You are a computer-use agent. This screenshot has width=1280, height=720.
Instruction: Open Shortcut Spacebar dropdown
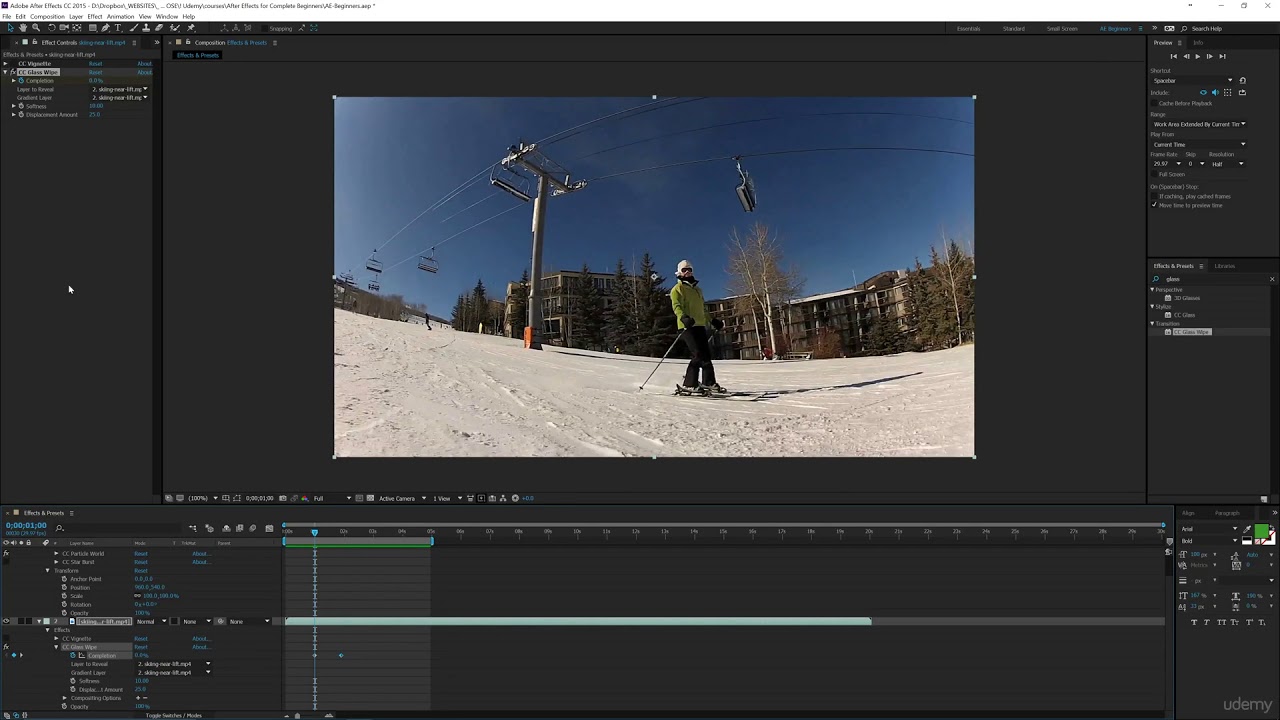pyautogui.click(x=1192, y=80)
